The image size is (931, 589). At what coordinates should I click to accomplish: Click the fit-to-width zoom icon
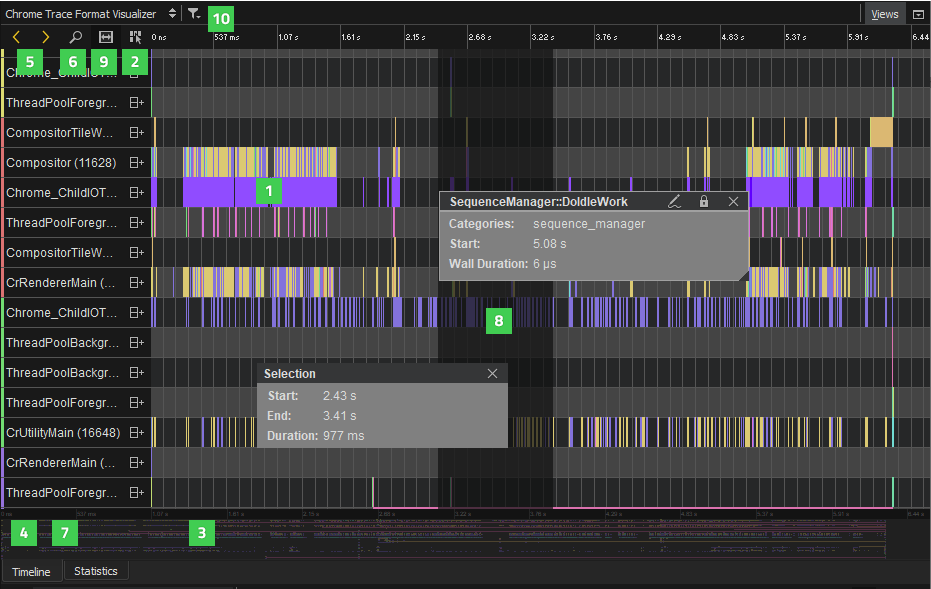104,36
